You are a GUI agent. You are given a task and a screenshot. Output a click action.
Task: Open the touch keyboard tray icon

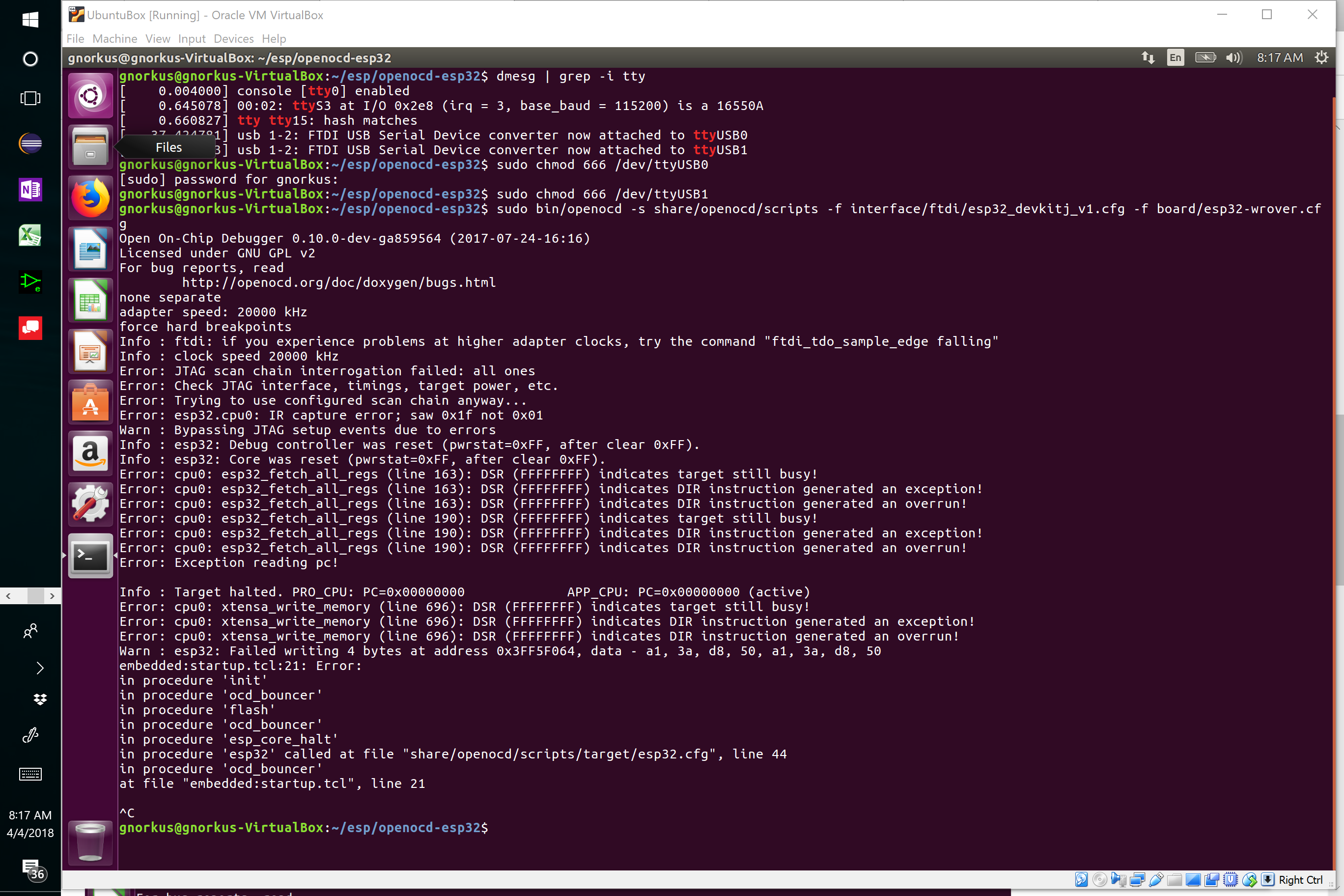pyautogui.click(x=30, y=774)
